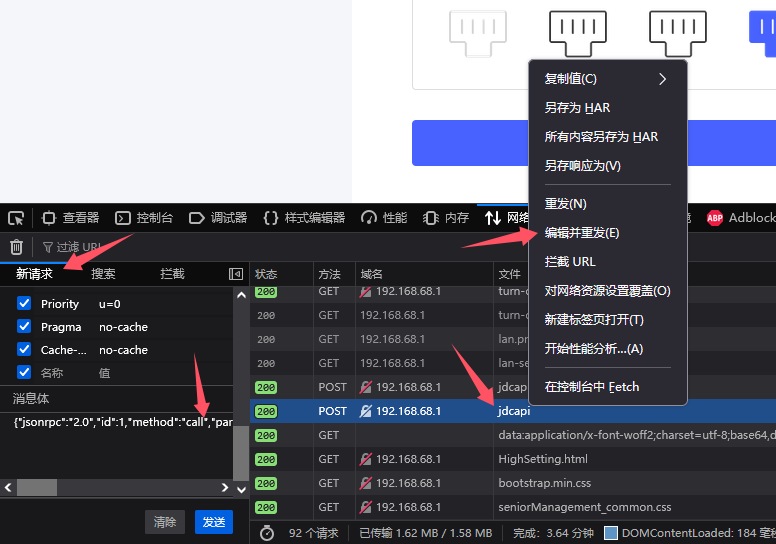
Task: Choose 所有内容另存为 HAR
Action: coord(608,137)
